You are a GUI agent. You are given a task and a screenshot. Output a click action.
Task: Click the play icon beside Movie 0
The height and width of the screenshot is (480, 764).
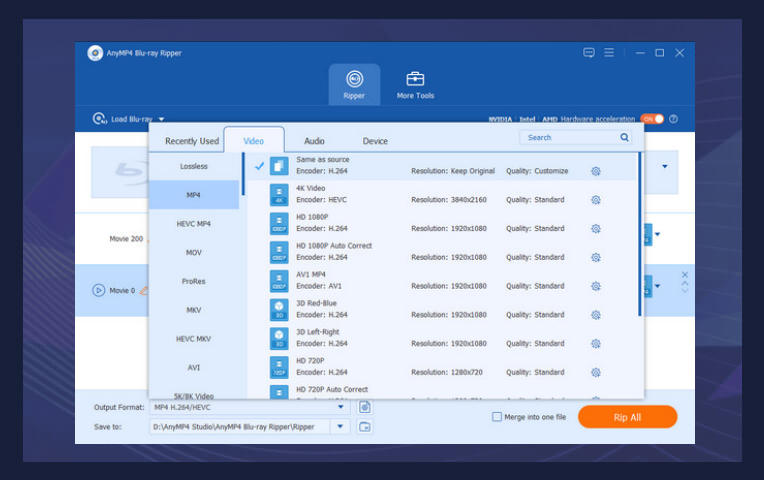(98, 290)
